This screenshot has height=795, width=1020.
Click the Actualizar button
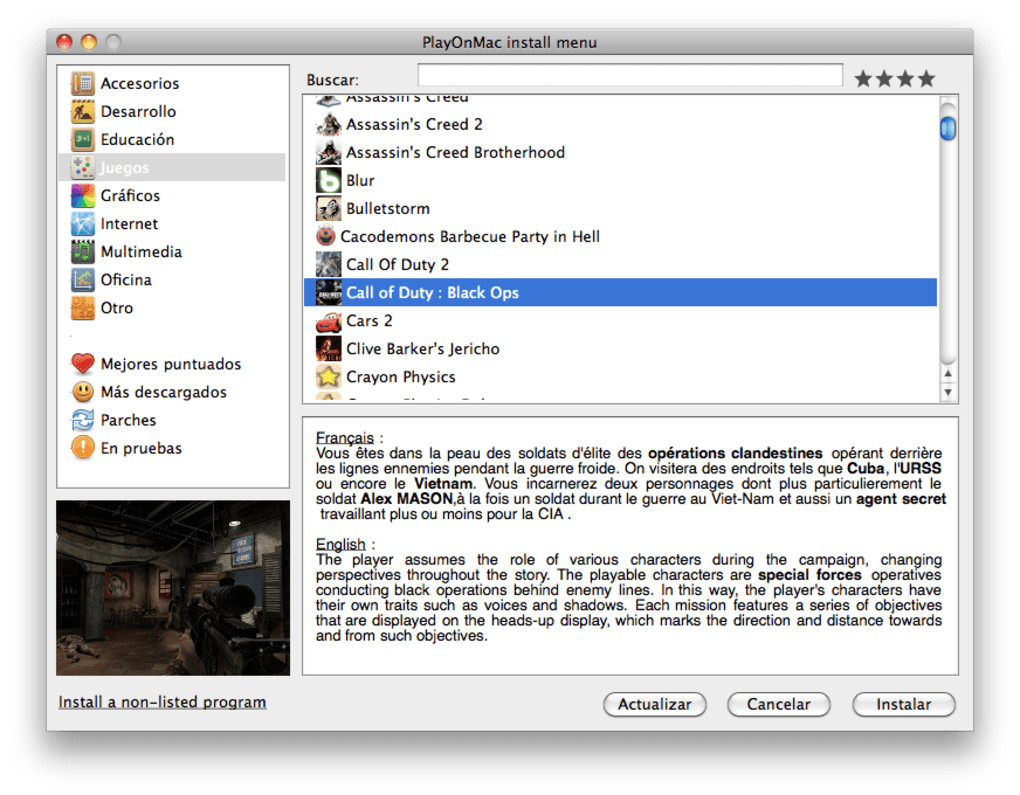(654, 704)
